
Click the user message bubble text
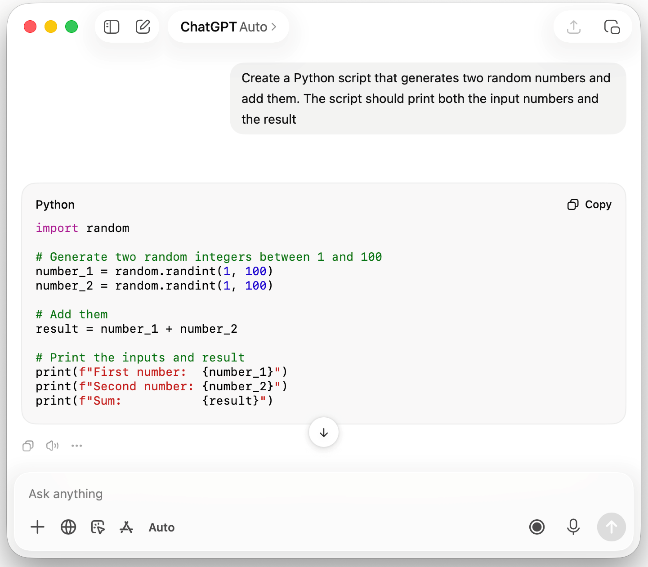428,99
